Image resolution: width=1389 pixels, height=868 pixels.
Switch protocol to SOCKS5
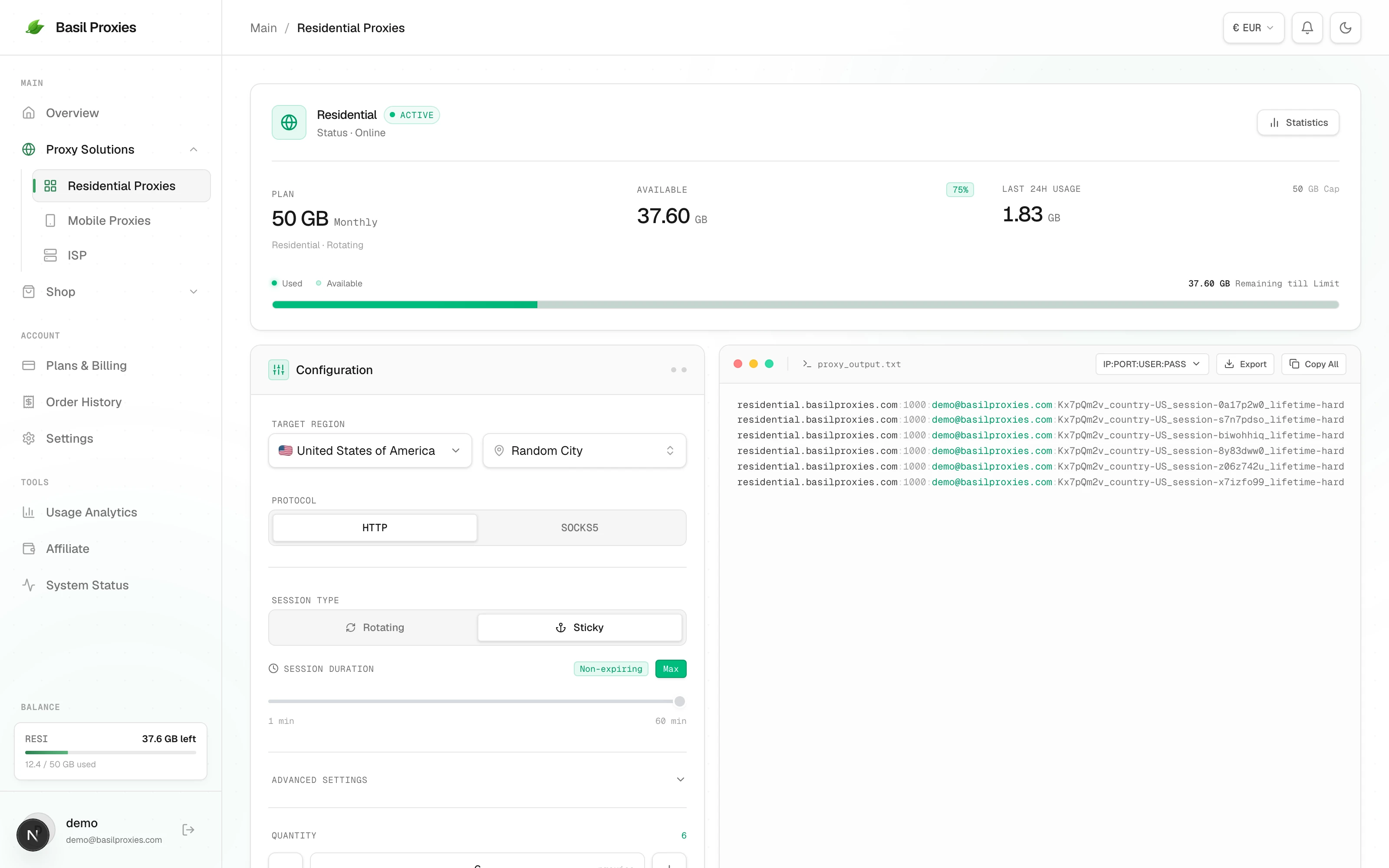[x=580, y=528]
